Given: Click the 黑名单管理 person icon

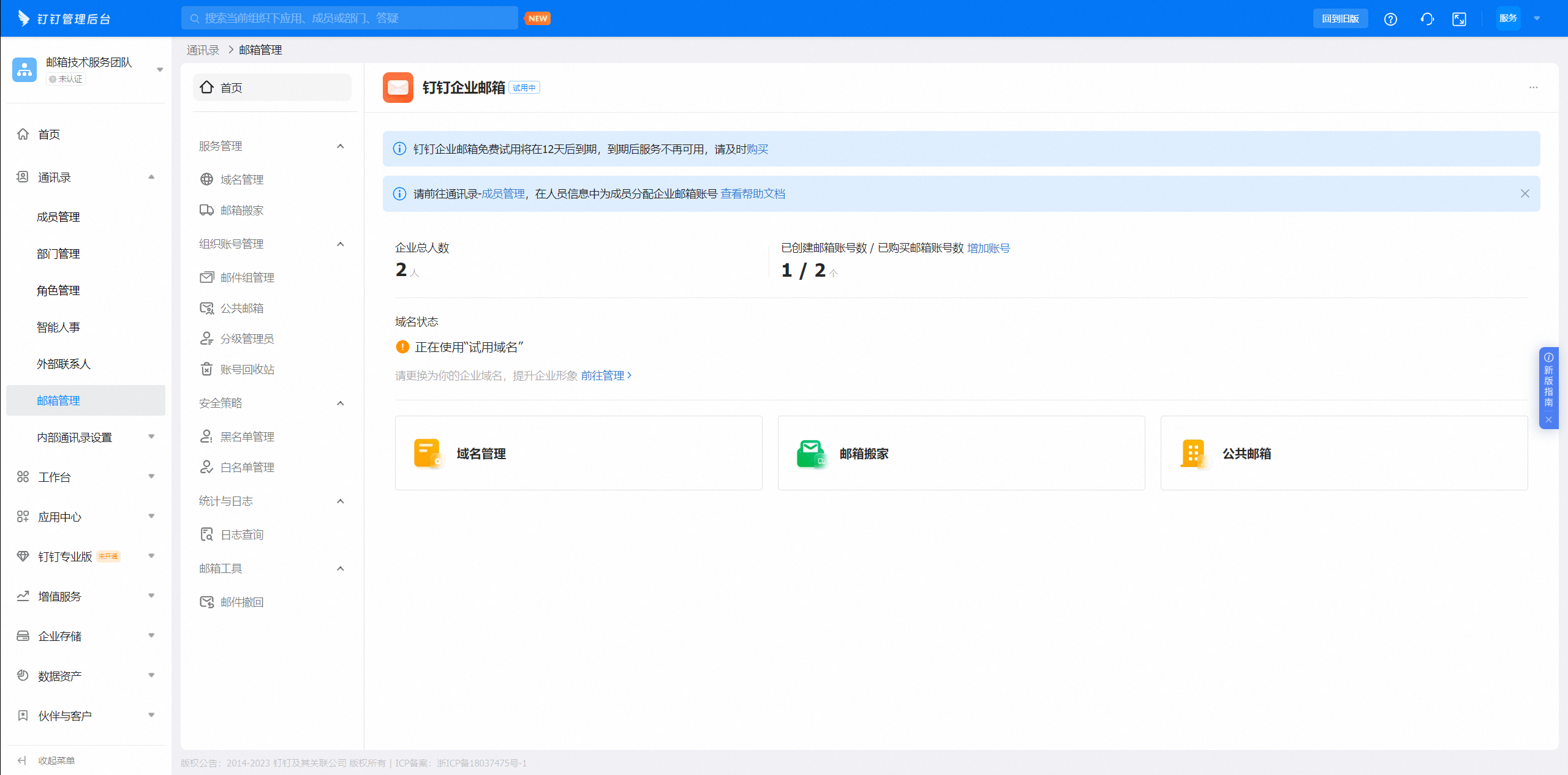Looking at the screenshot, I should coord(206,436).
